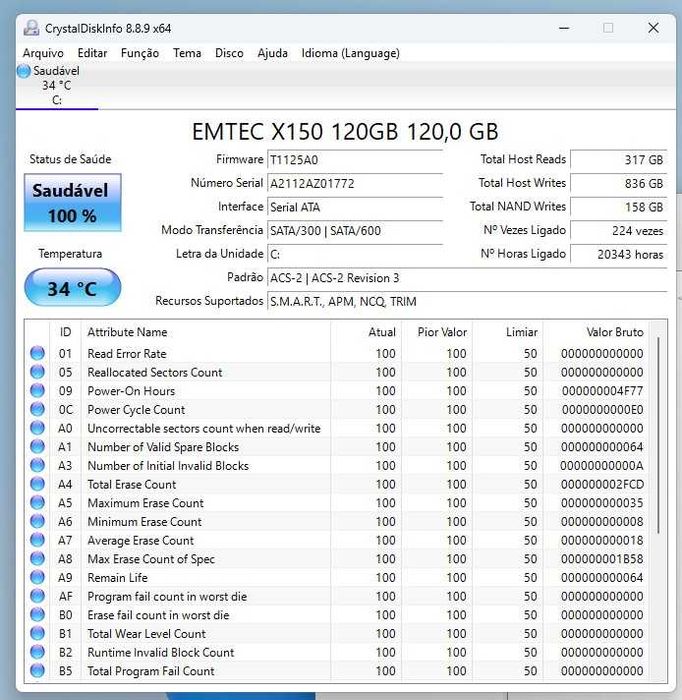Click the Atual column header
The width and height of the screenshot is (682, 700).
366,332
